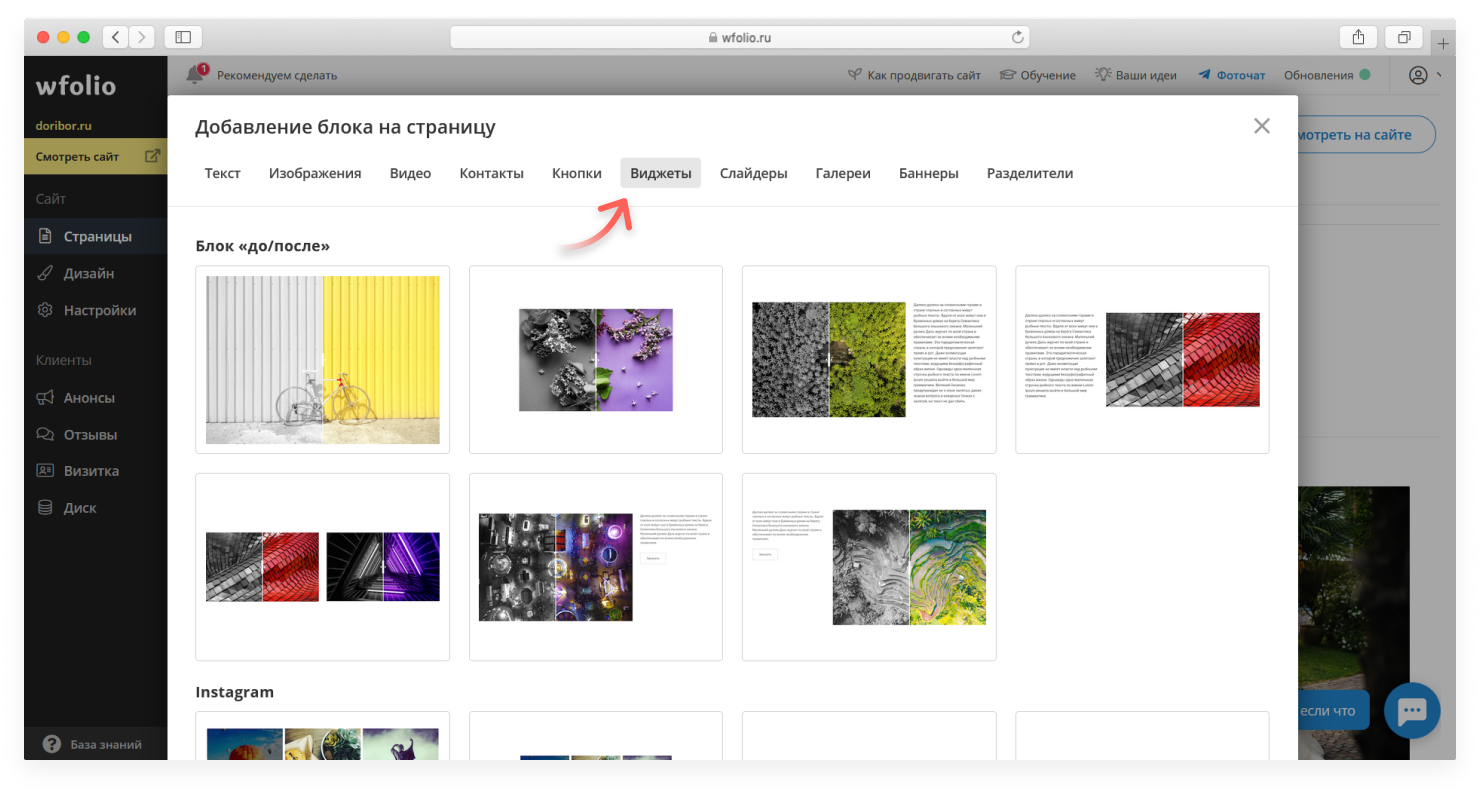The width and height of the screenshot is (1480, 798).
Task: Switch to the Изображения tab
Action: coord(315,173)
